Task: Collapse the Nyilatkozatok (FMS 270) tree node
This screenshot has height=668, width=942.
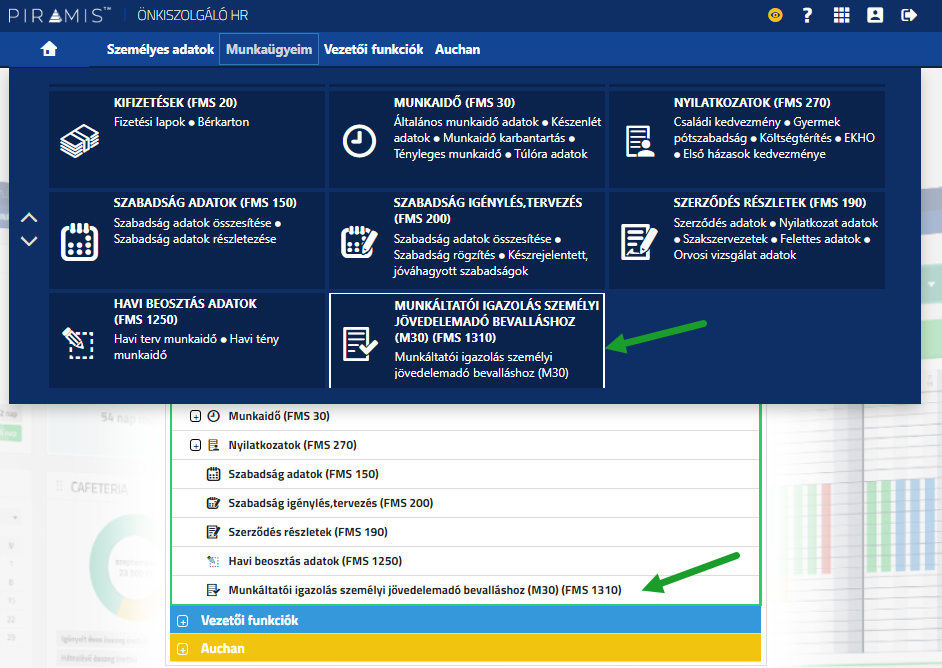Action: (x=195, y=445)
